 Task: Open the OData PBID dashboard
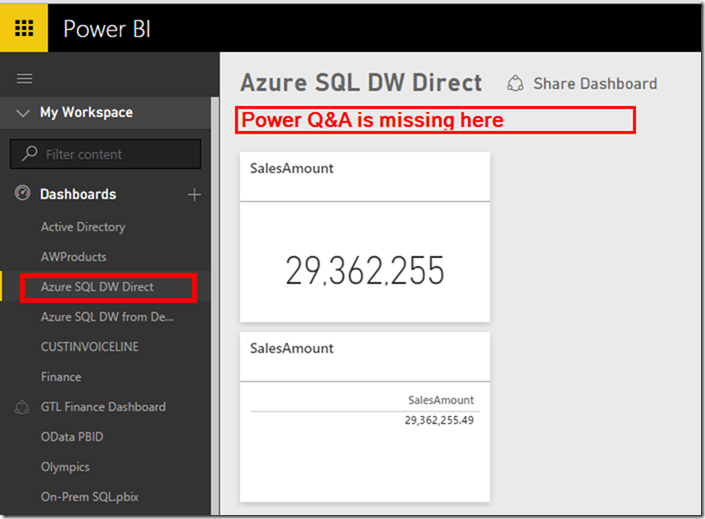tap(72, 437)
